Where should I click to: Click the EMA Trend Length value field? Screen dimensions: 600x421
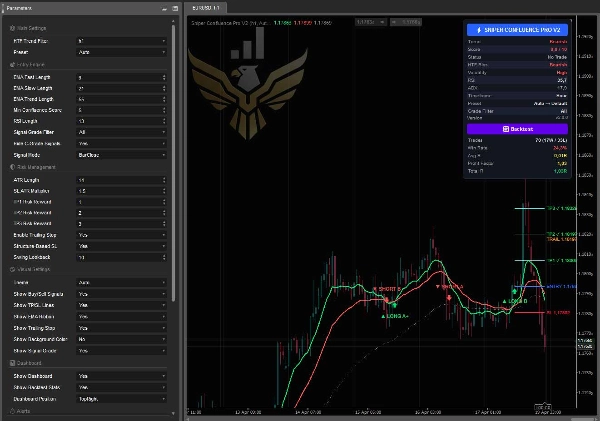click(119, 99)
